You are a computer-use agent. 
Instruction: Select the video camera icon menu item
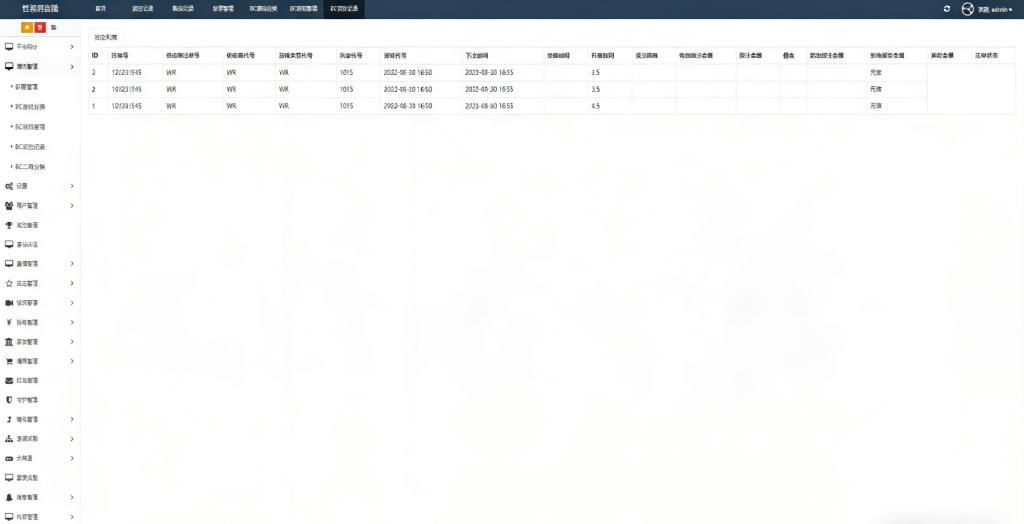pos(9,302)
